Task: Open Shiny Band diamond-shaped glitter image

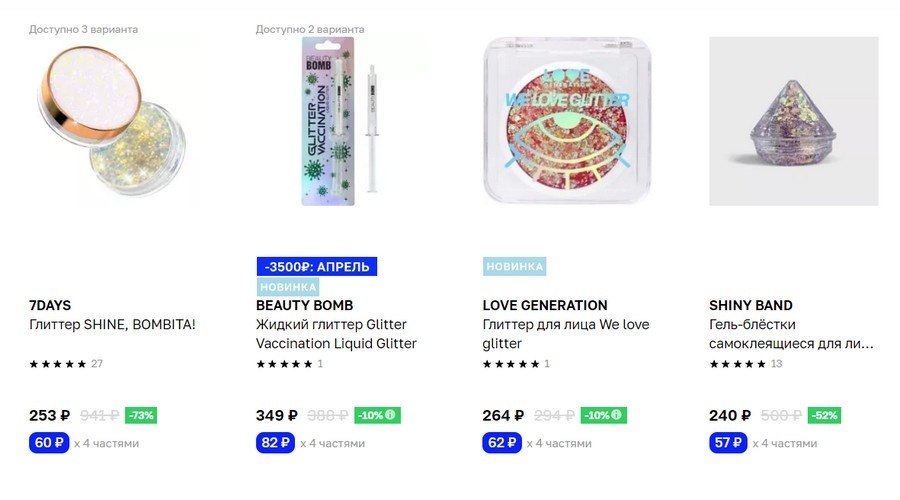Action: click(793, 121)
